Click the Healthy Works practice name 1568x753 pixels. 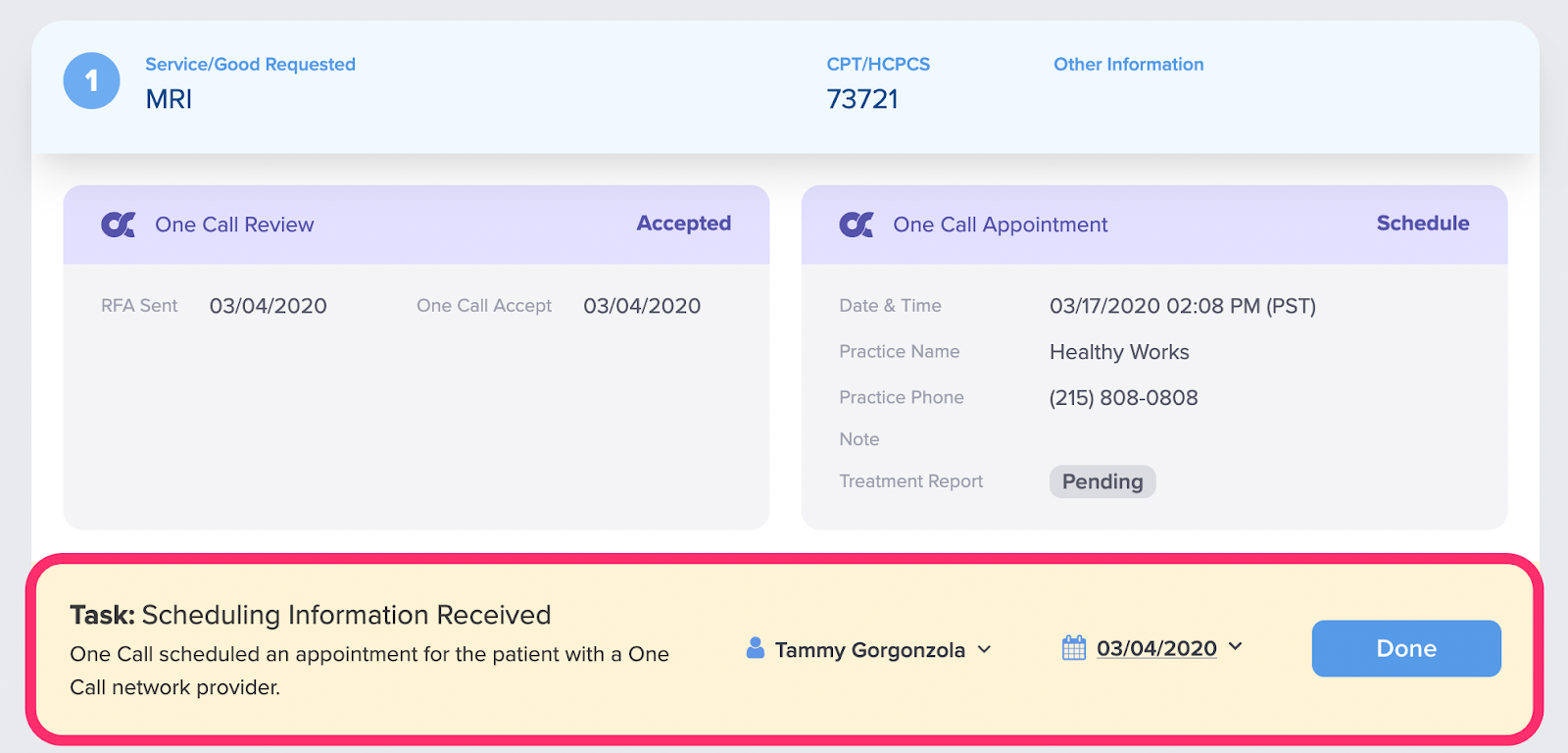click(1119, 352)
